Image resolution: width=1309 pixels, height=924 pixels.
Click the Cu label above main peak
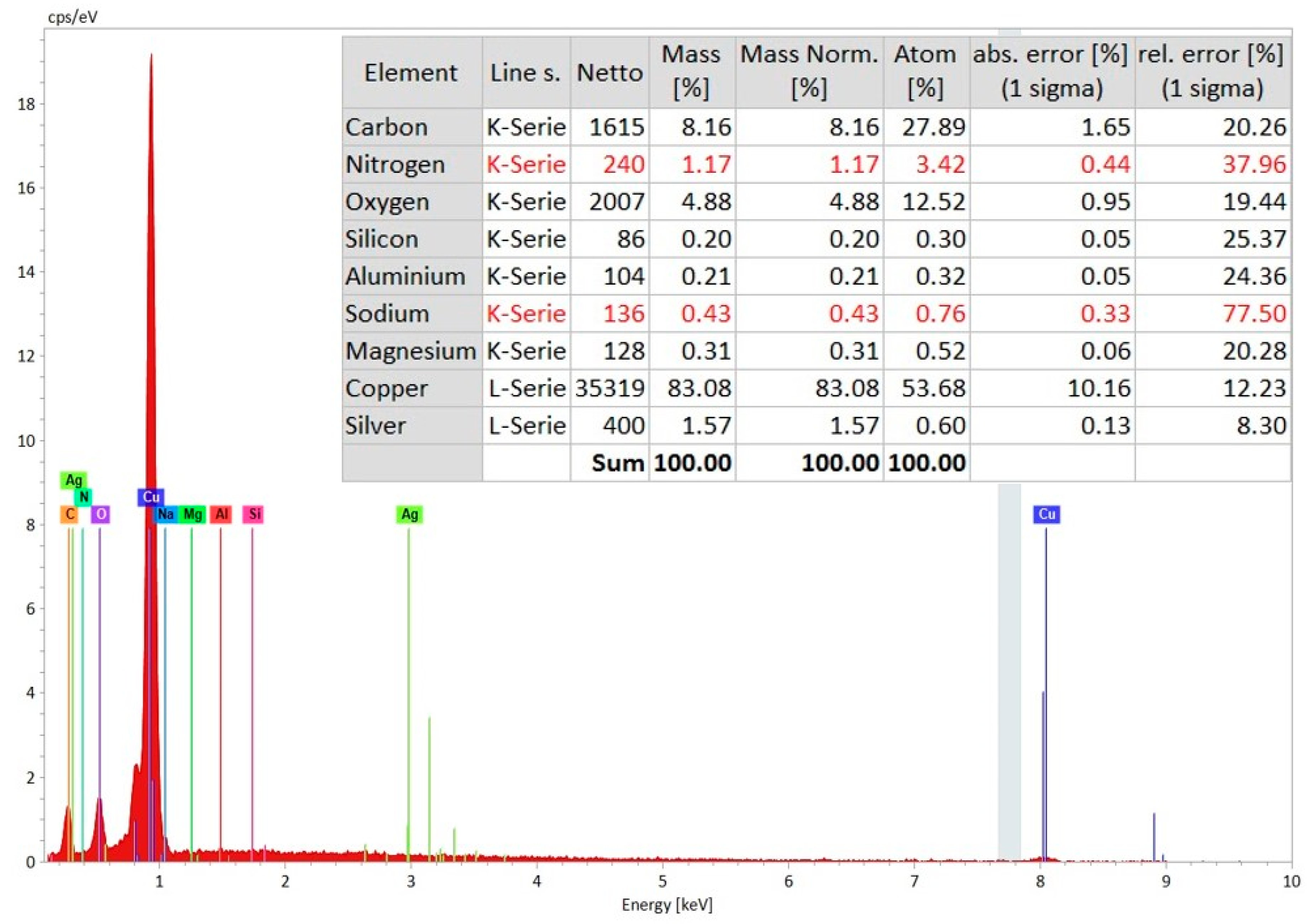[151, 497]
